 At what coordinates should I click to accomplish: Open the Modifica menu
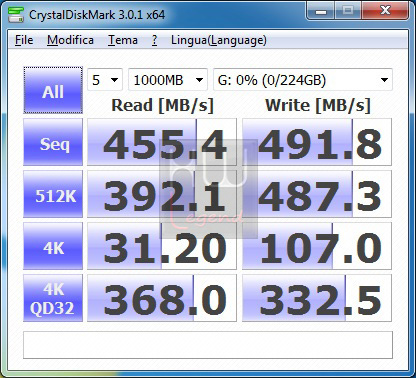(70, 40)
